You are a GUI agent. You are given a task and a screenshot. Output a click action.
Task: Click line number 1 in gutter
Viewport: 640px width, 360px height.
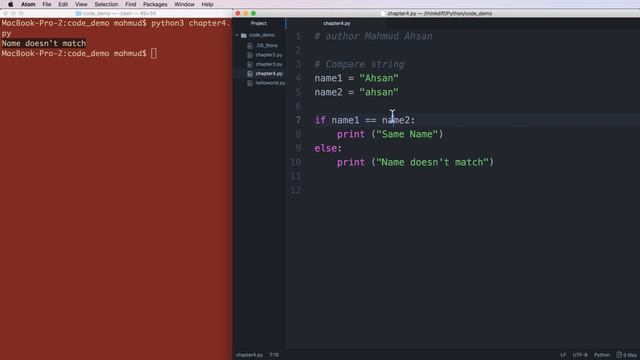[298, 36]
